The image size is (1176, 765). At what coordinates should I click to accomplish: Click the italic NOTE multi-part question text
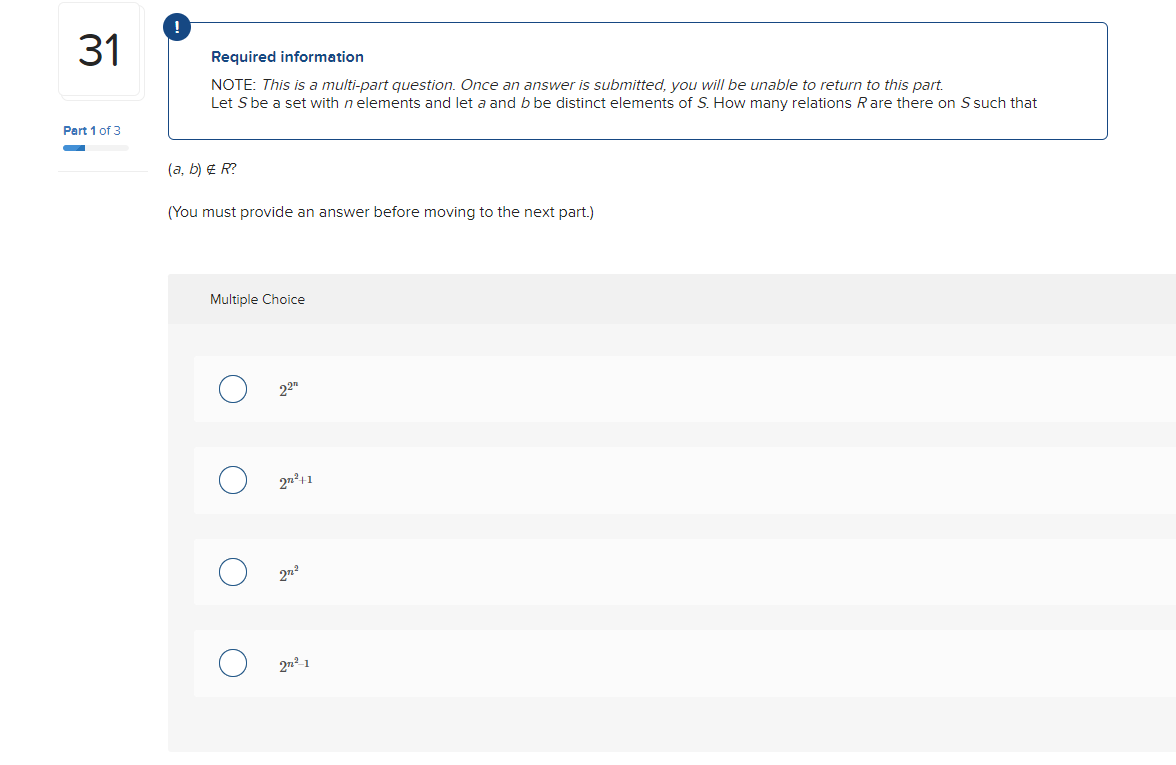(x=600, y=85)
